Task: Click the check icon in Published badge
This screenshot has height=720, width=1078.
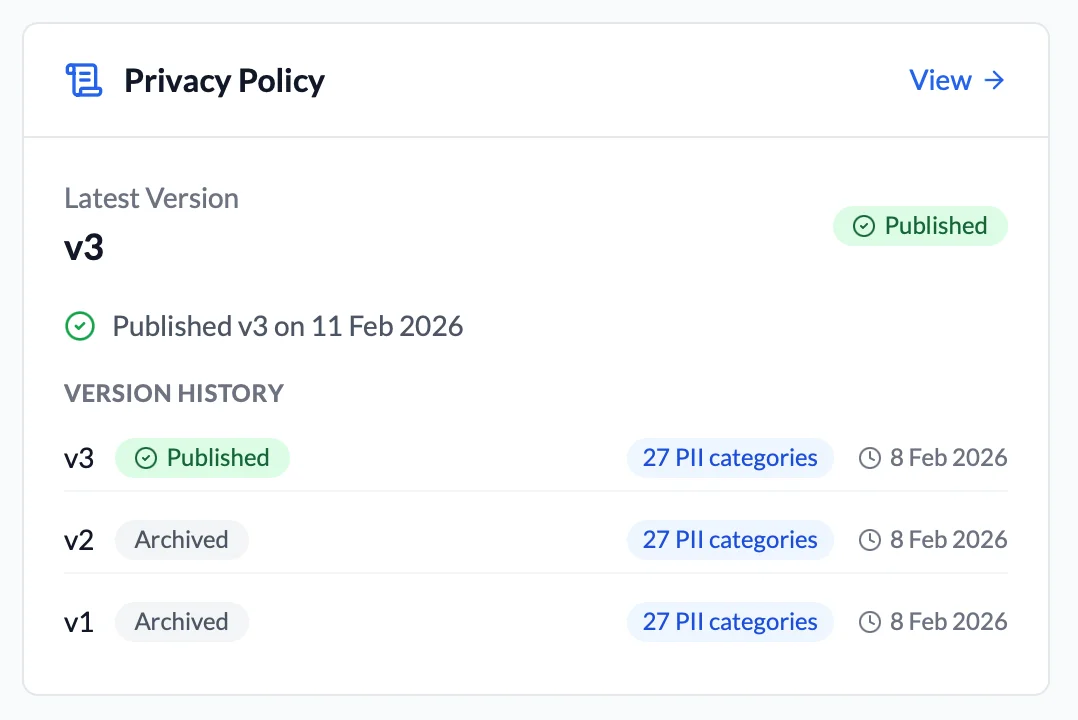Action: pyautogui.click(x=864, y=226)
